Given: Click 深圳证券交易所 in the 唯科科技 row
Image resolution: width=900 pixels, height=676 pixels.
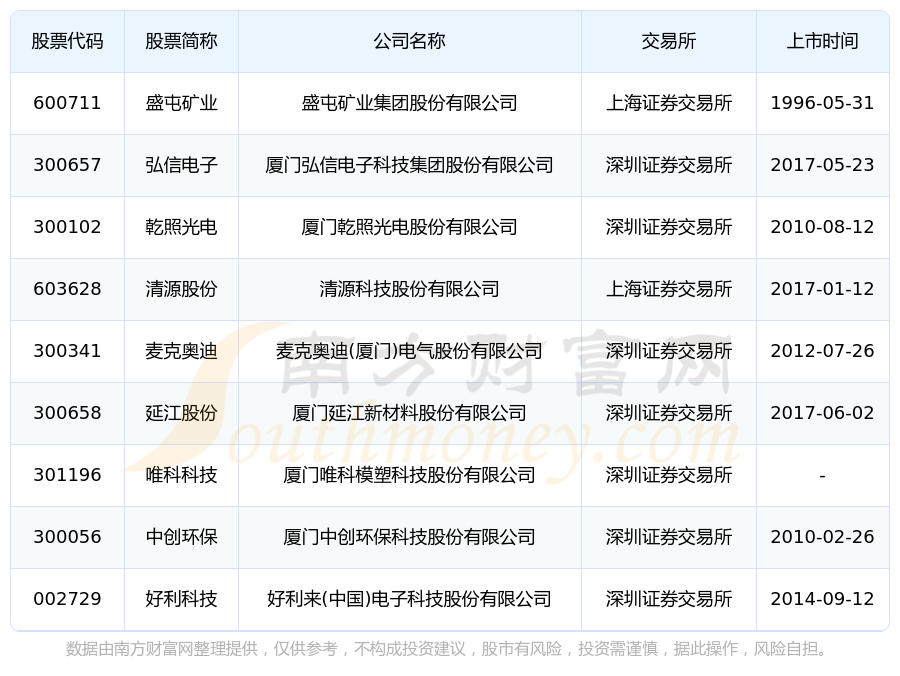Looking at the screenshot, I should click(669, 475).
